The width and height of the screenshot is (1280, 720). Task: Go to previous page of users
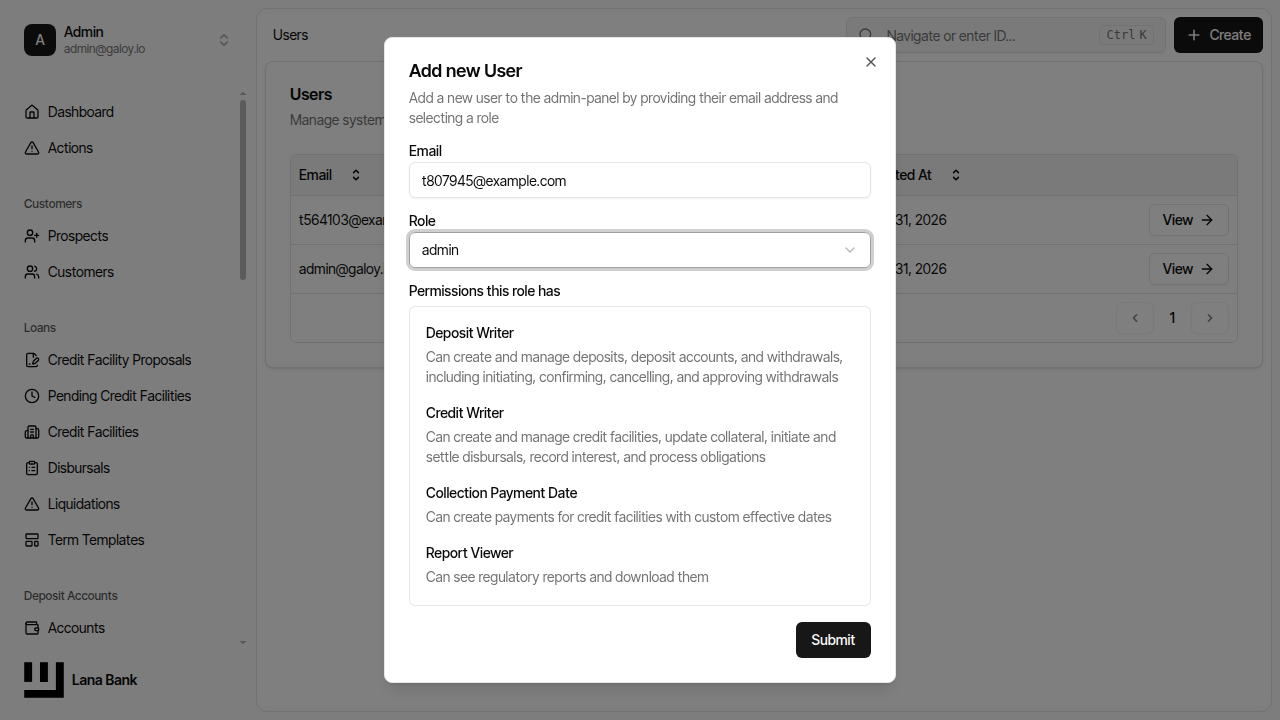pyautogui.click(x=1135, y=318)
